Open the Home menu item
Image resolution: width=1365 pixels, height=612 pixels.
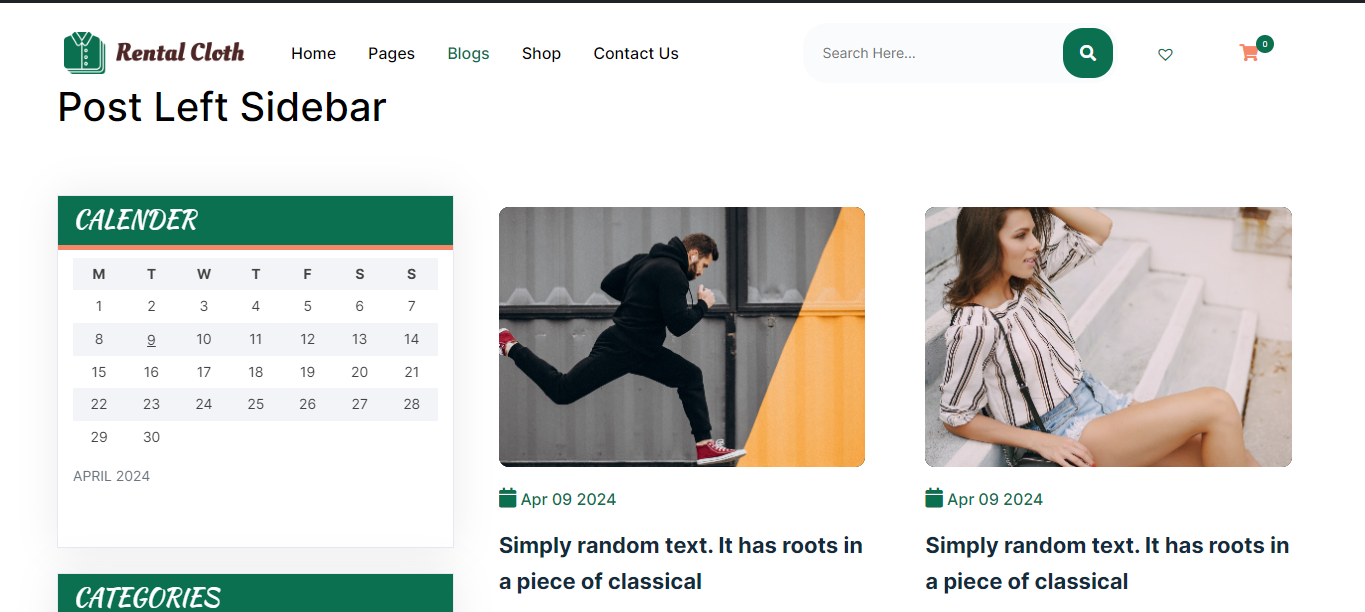[x=313, y=53]
